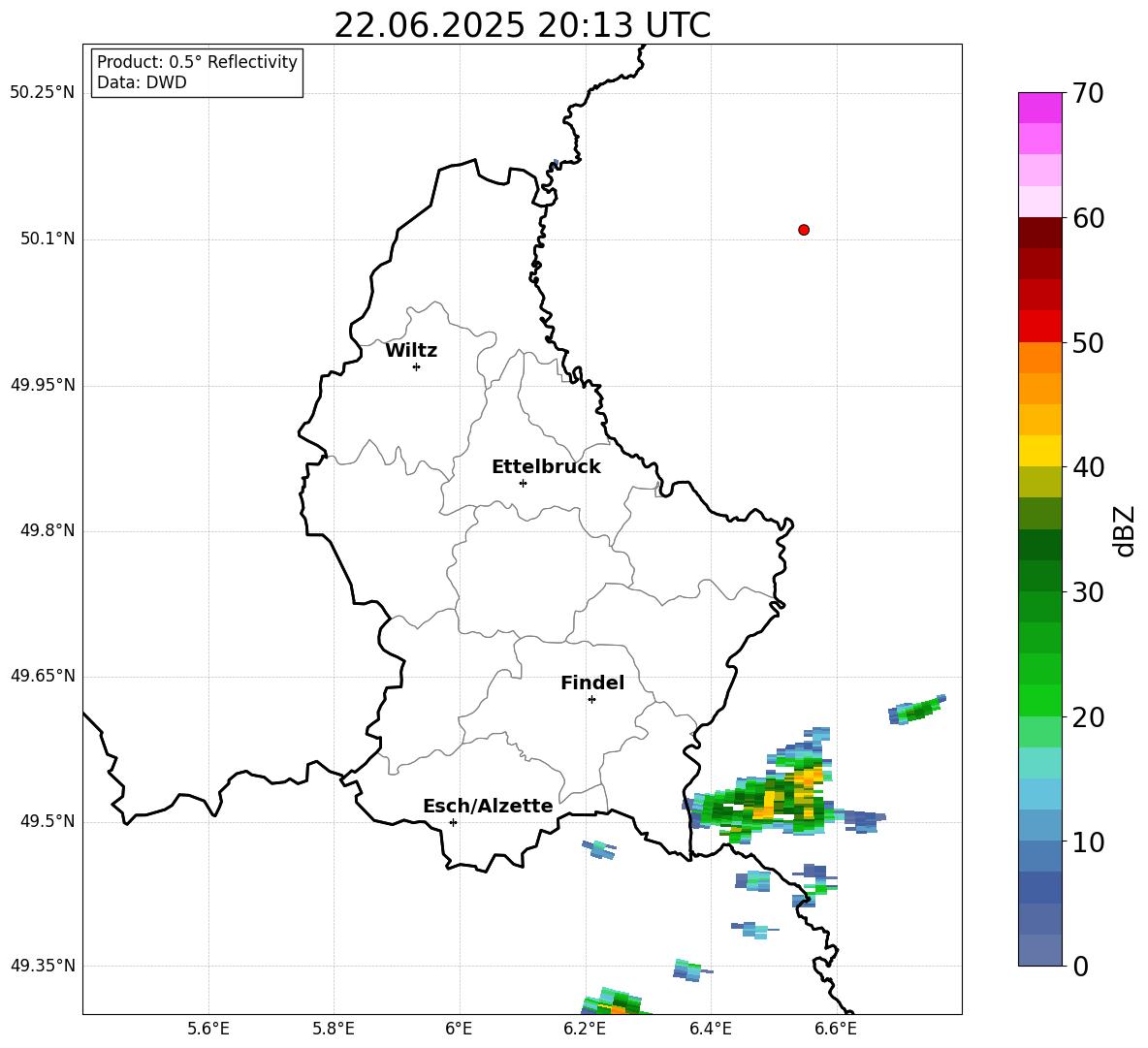The image size is (1148, 1048).
Task: Click the 49.35°N latitude label
Action: pyautogui.click(x=43, y=966)
